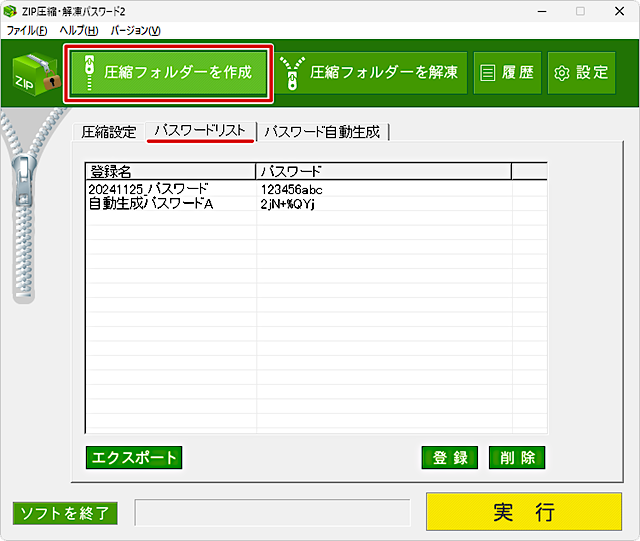This screenshot has width=640, height=541.
Task: Click the 登録名 column header
Action: (171, 171)
